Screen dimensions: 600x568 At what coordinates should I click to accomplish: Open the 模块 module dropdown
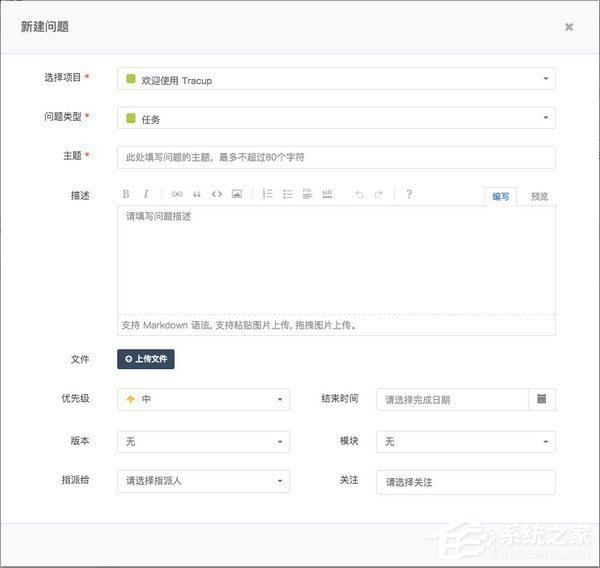click(466, 442)
